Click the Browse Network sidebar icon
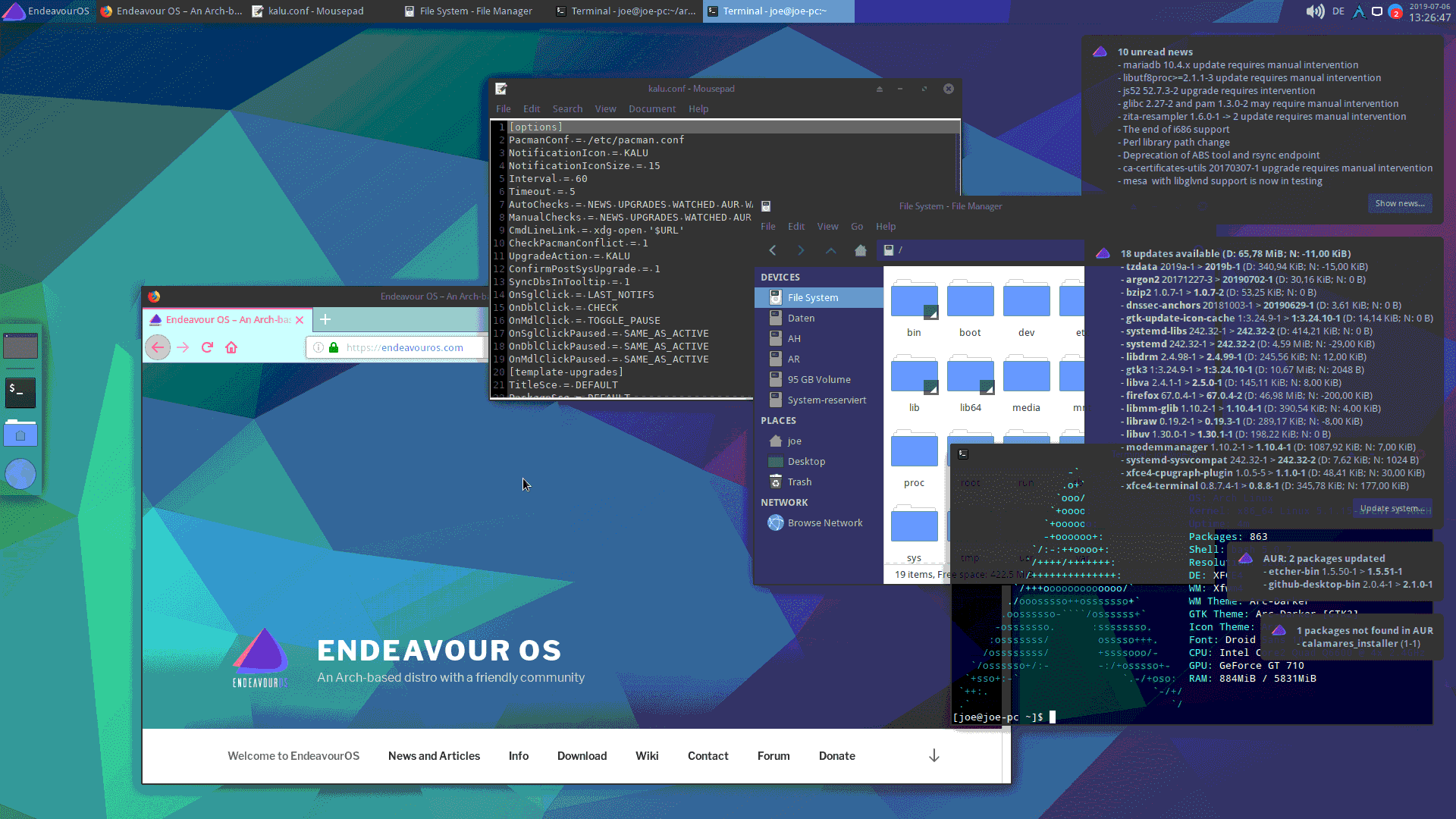 point(776,522)
